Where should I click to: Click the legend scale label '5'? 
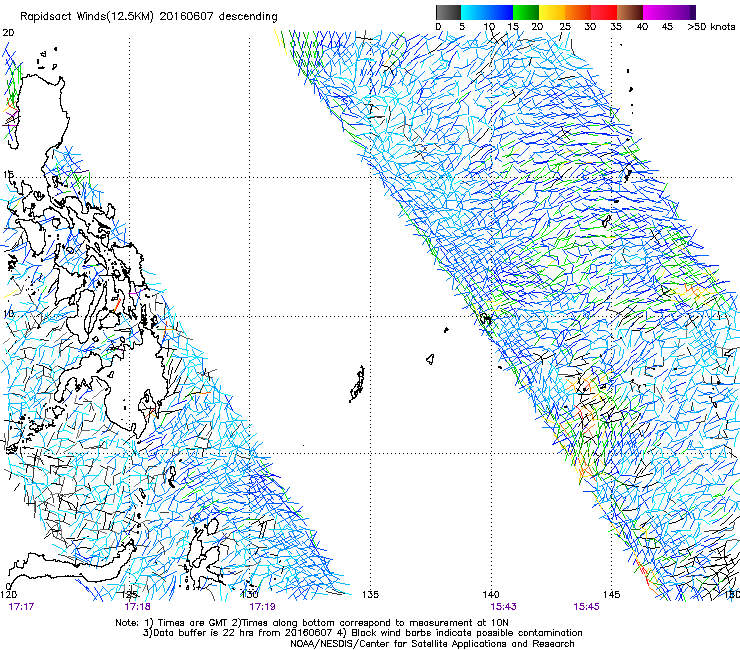(x=462, y=26)
